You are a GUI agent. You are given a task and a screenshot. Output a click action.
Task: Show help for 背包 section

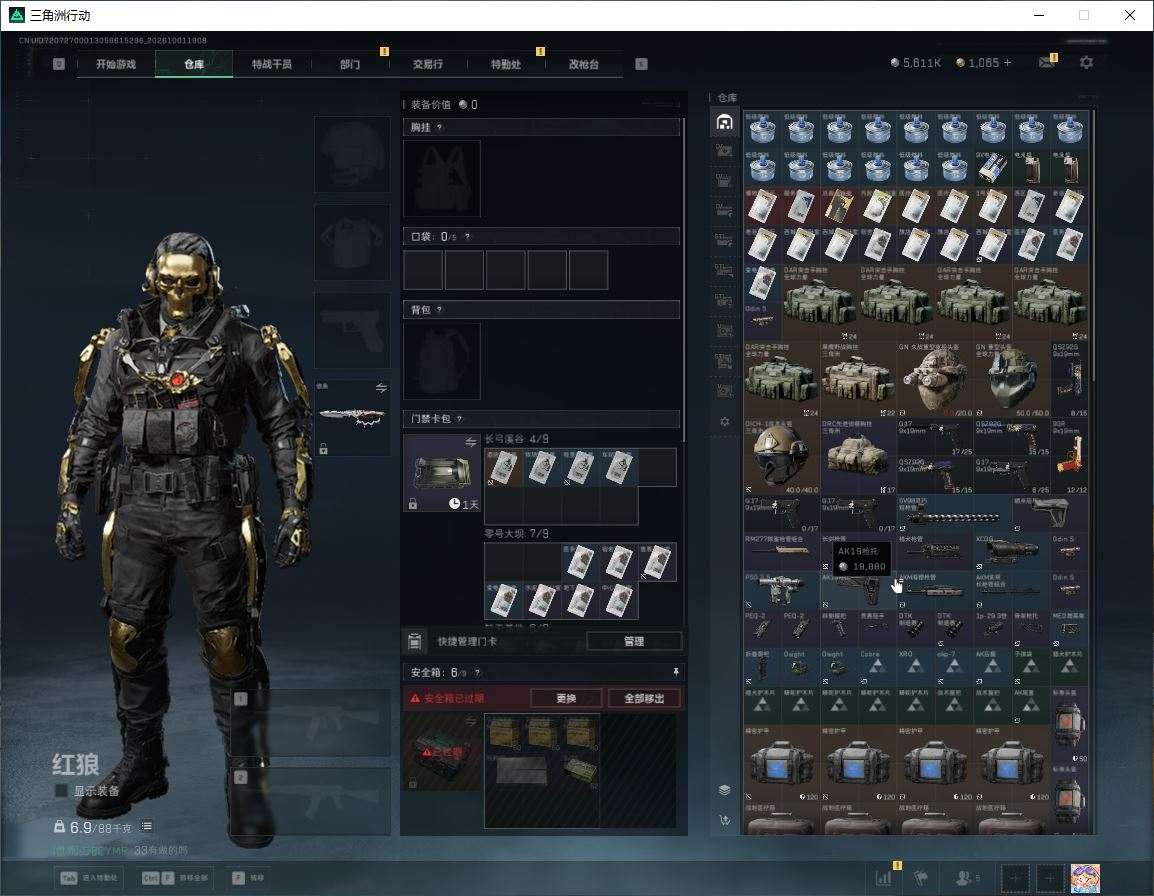[439, 310]
